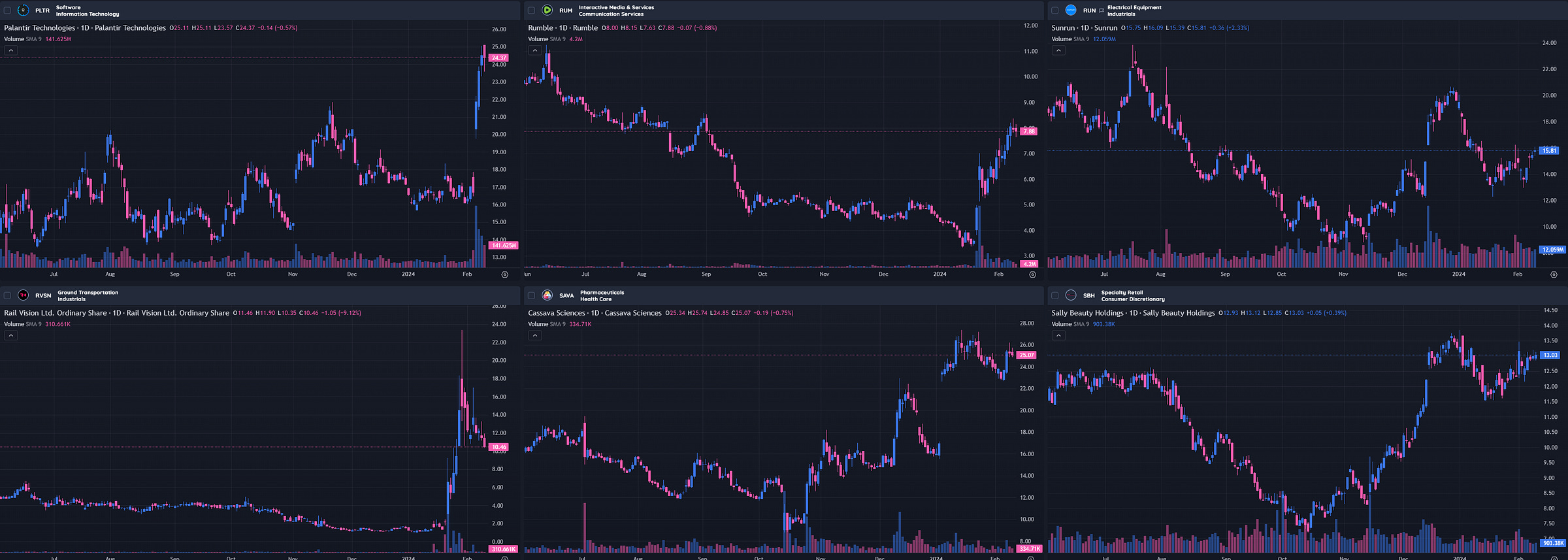Screen dimensions: 1568x560
Task: Open axis settings gear on Rumble chart
Action: point(1032,274)
